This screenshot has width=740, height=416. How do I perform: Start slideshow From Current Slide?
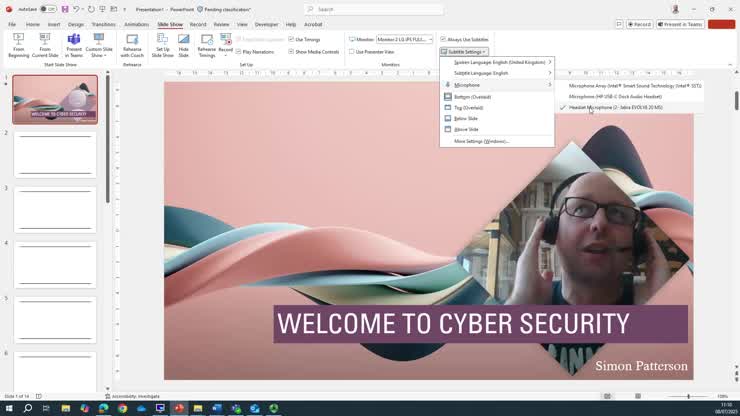(45, 45)
